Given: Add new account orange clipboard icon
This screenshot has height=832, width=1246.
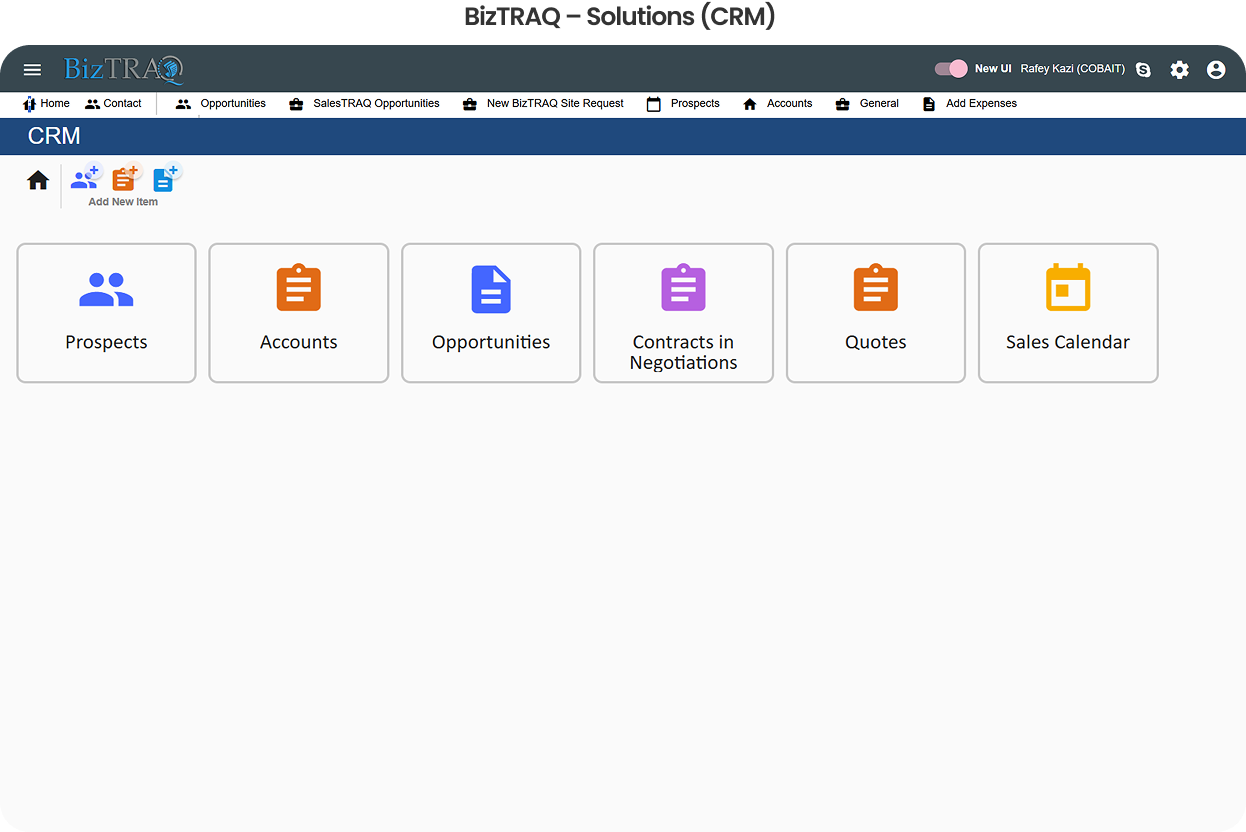Looking at the screenshot, I should (125, 178).
